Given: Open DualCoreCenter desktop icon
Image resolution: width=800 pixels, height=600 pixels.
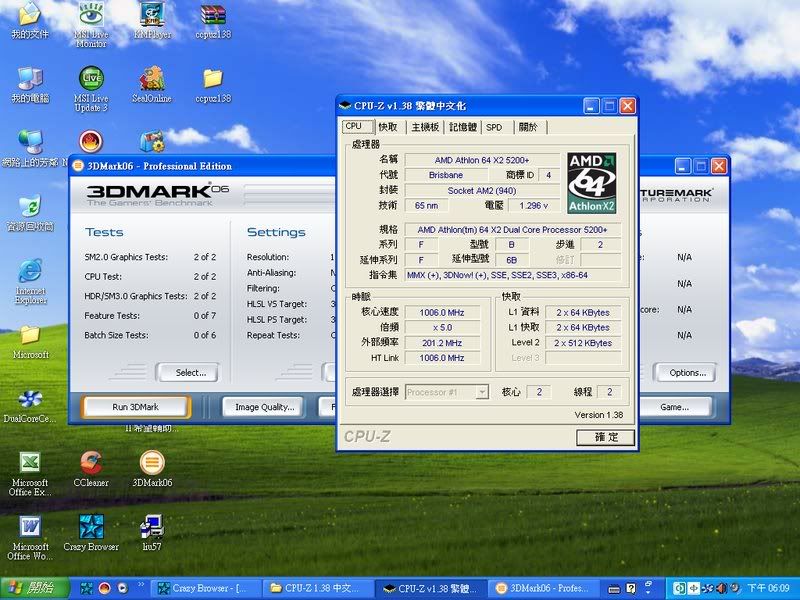Looking at the screenshot, I should click(x=30, y=399).
